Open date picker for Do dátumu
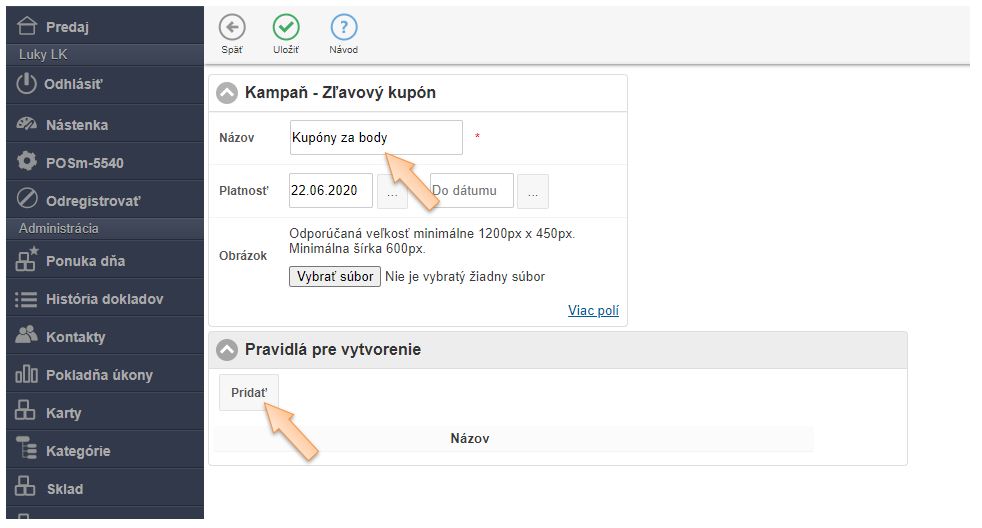982x528 pixels. click(533, 191)
